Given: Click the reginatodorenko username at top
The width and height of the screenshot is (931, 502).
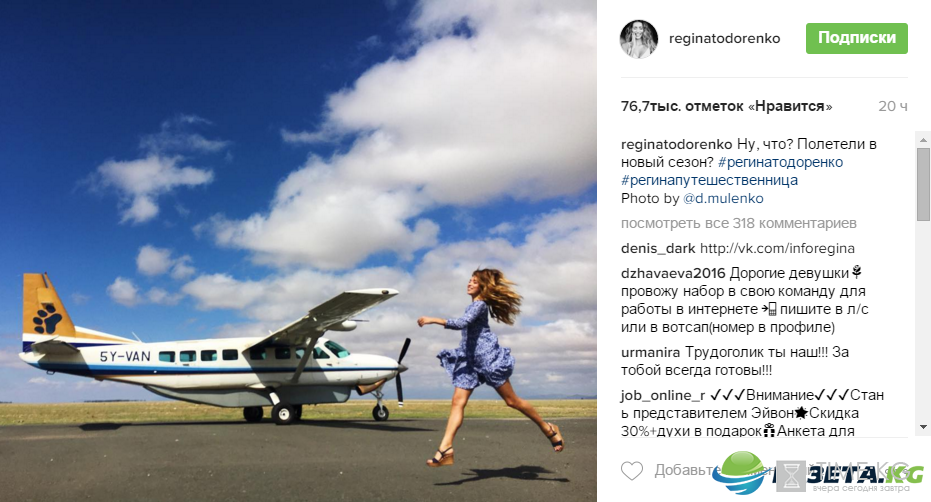Looking at the screenshot, I should click(724, 39).
